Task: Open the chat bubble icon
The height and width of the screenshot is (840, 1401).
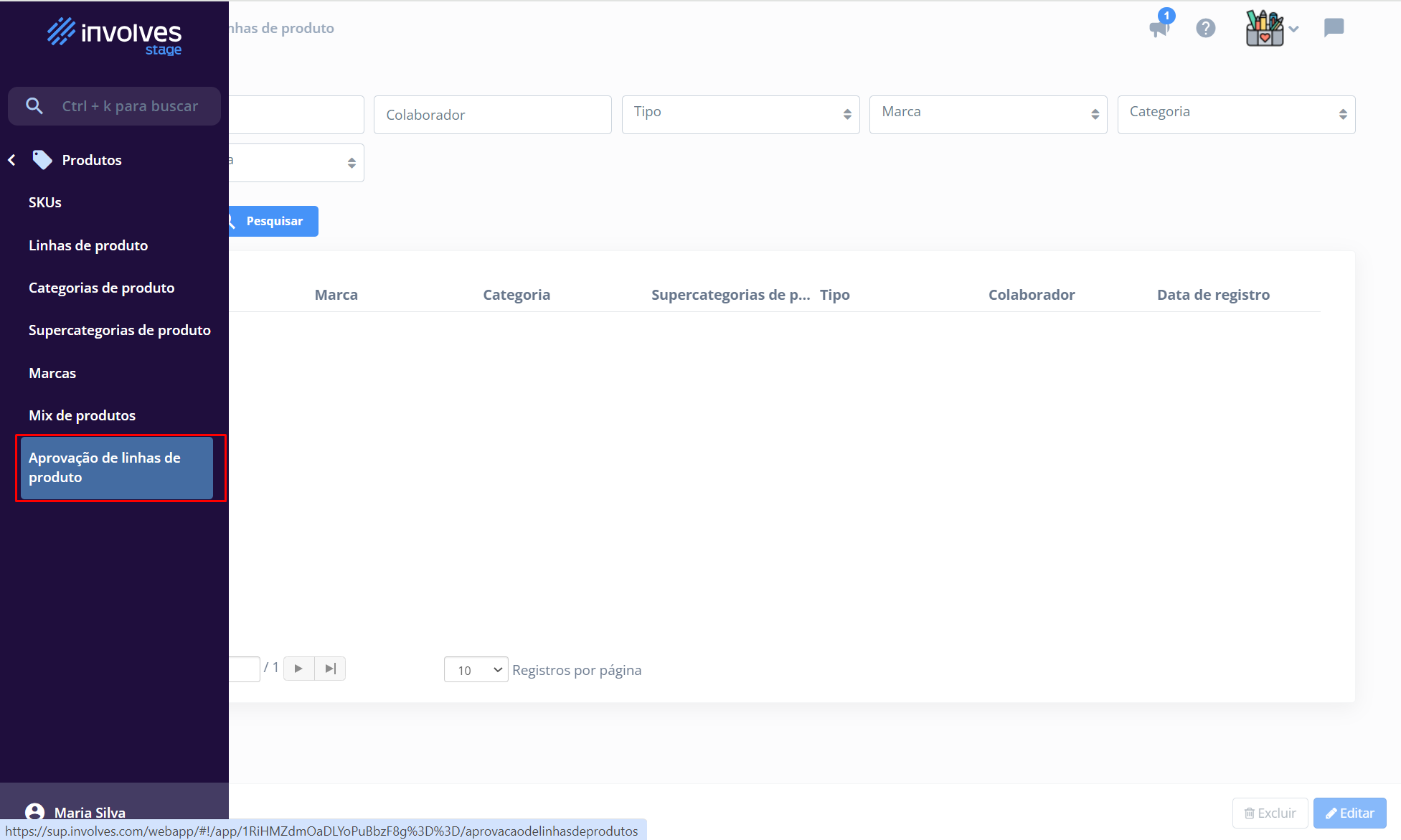Action: 1334,28
